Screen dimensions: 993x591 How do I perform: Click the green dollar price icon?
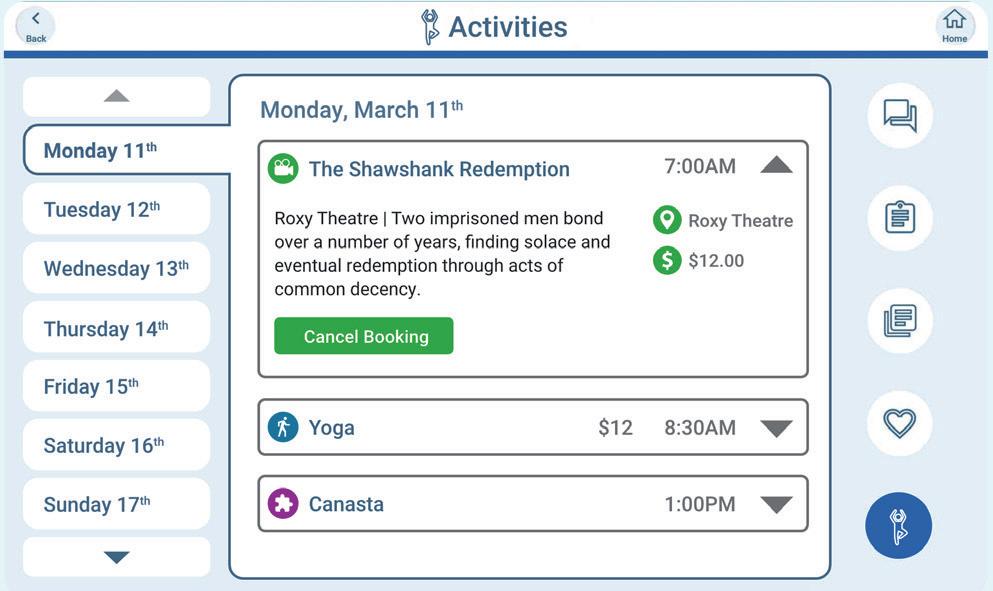[x=666, y=261]
